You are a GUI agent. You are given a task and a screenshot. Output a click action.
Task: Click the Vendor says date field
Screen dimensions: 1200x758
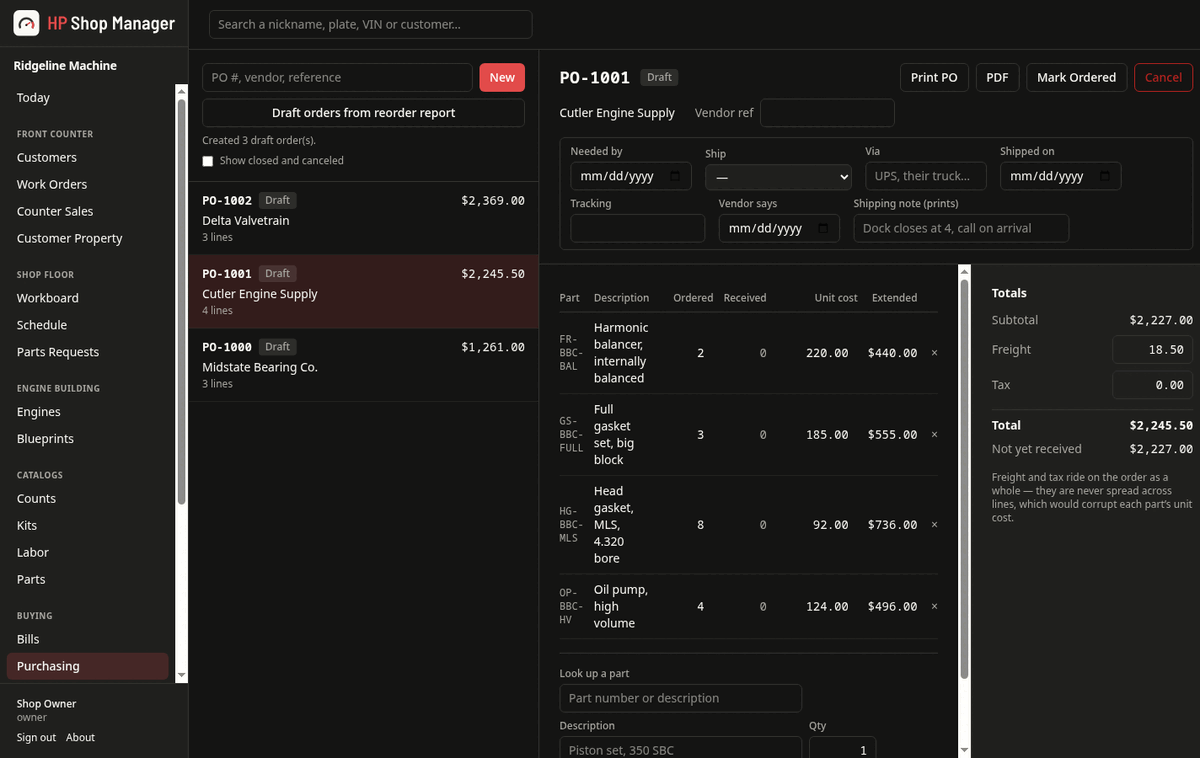[x=779, y=228]
